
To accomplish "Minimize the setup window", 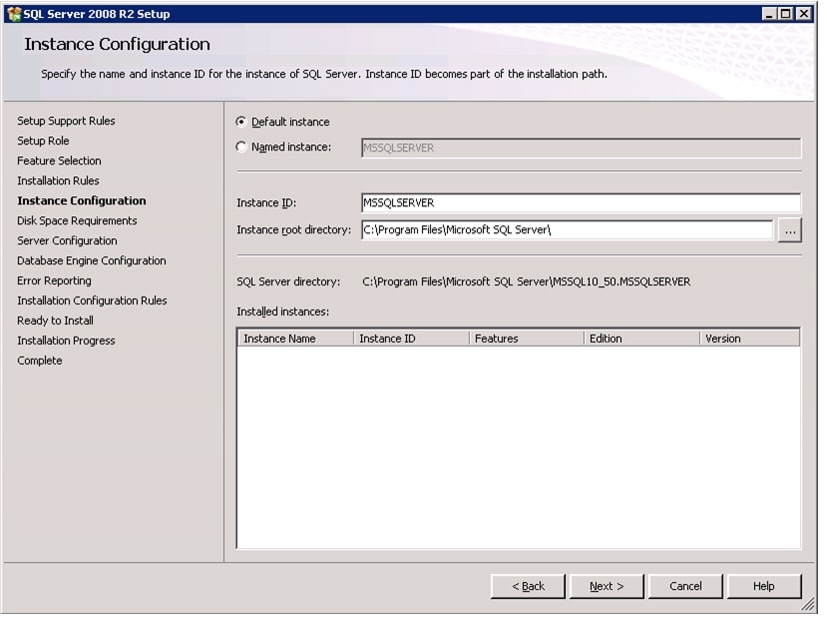I will [770, 14].
